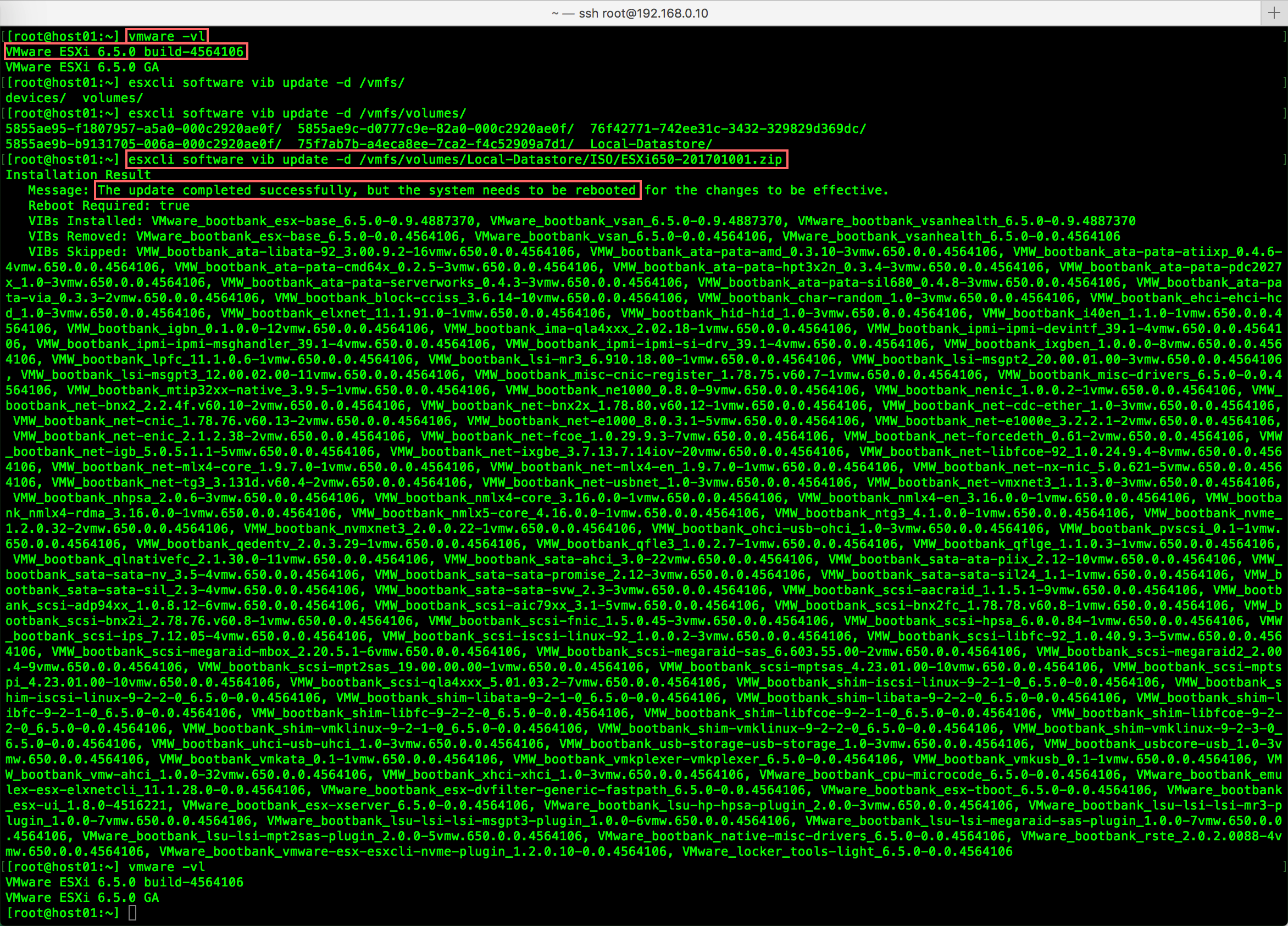Click the 5855ae95-f1807957 volume UUID entry
This screenshot has height=926, width=1288.
click(143, 129)
